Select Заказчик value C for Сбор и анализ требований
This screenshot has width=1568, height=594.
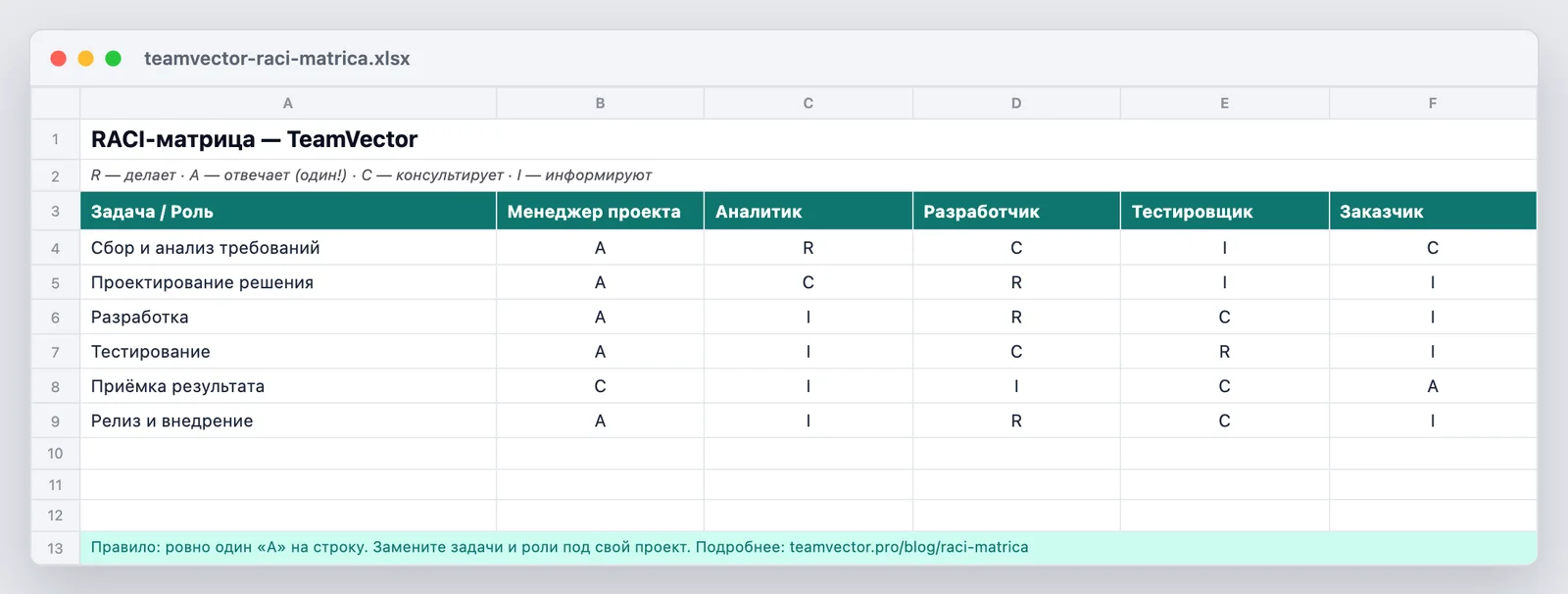[x=1433, y=248]
